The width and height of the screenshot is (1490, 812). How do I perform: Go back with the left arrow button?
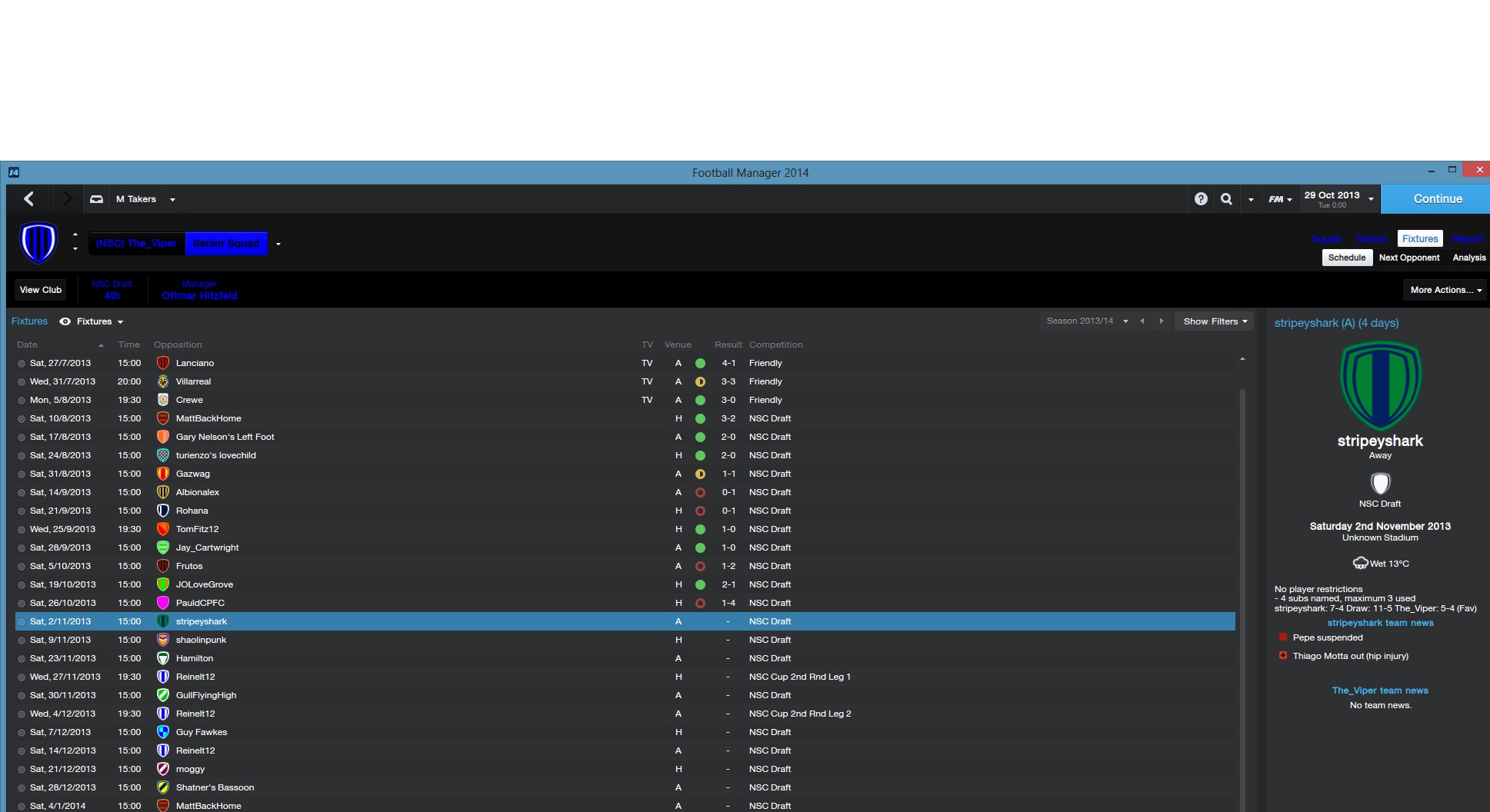pos(29,199)
